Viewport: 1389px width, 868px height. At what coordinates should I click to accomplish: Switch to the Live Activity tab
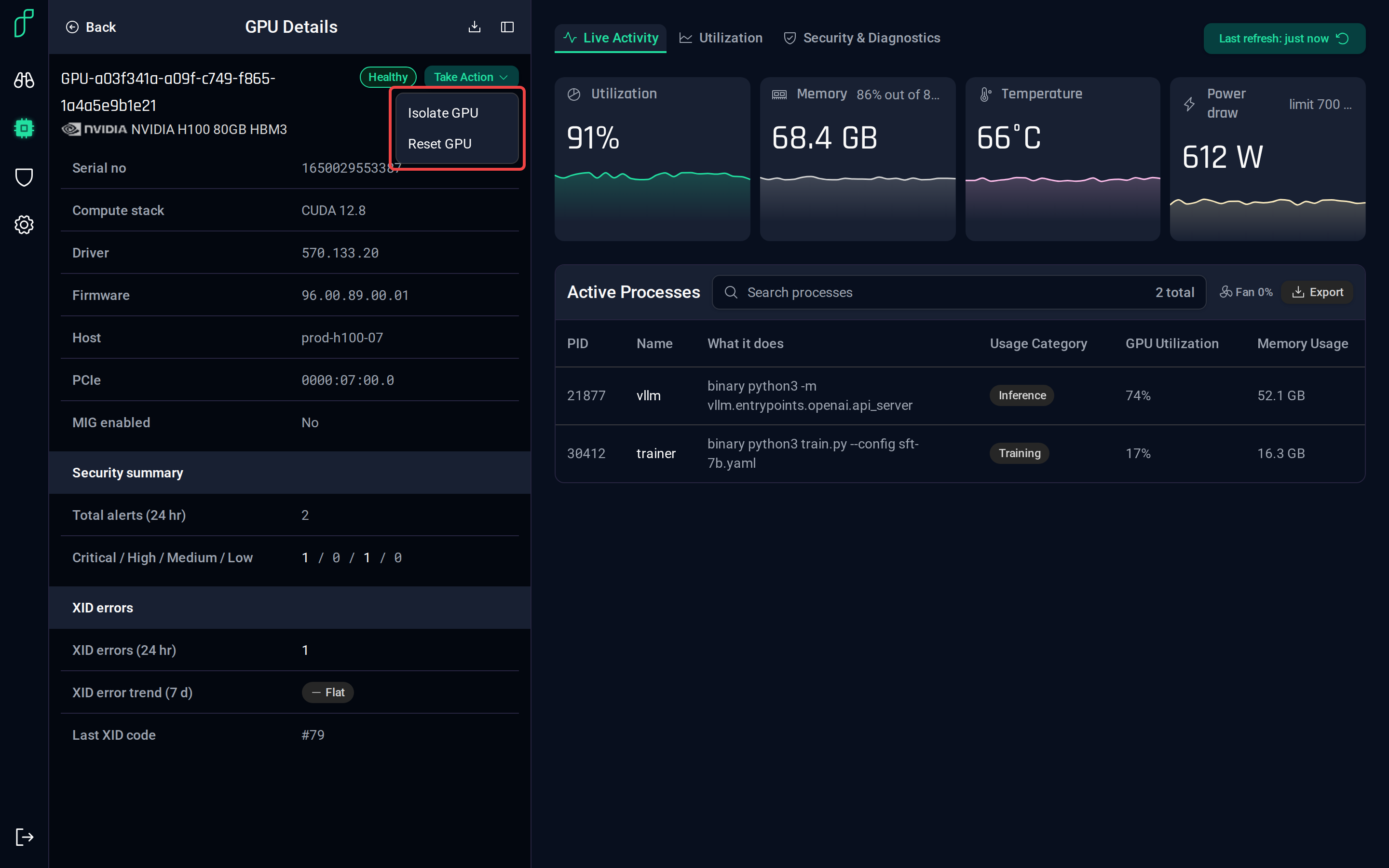click(610, 38)
